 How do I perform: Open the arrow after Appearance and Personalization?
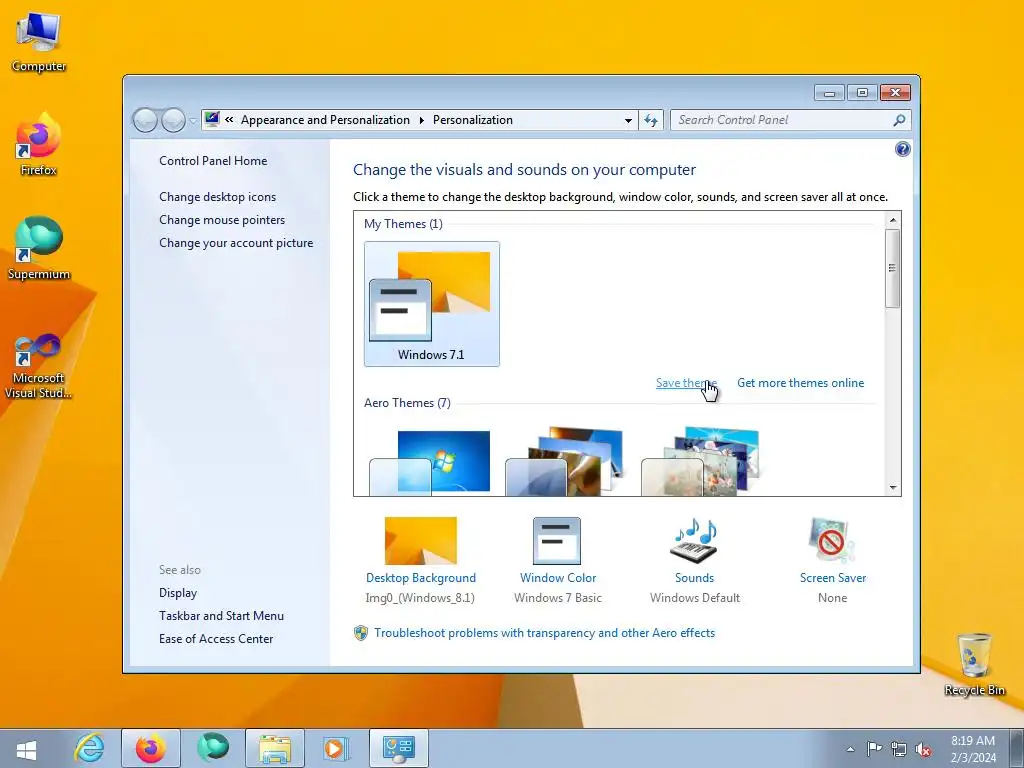(421, 120)
